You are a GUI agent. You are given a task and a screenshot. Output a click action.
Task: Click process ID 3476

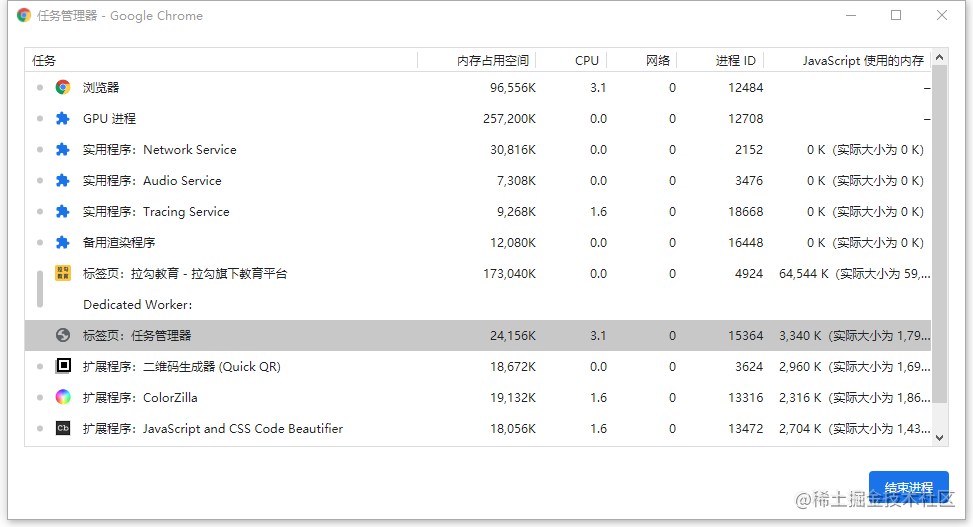point(749,181)
